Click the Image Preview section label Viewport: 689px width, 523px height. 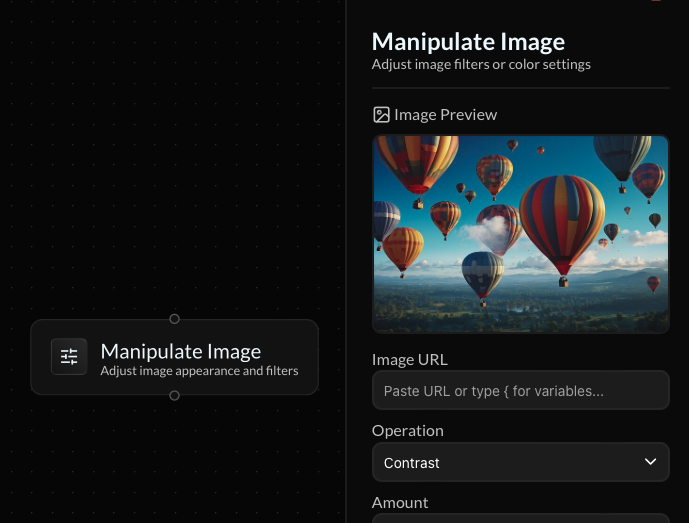coord(445,115)
